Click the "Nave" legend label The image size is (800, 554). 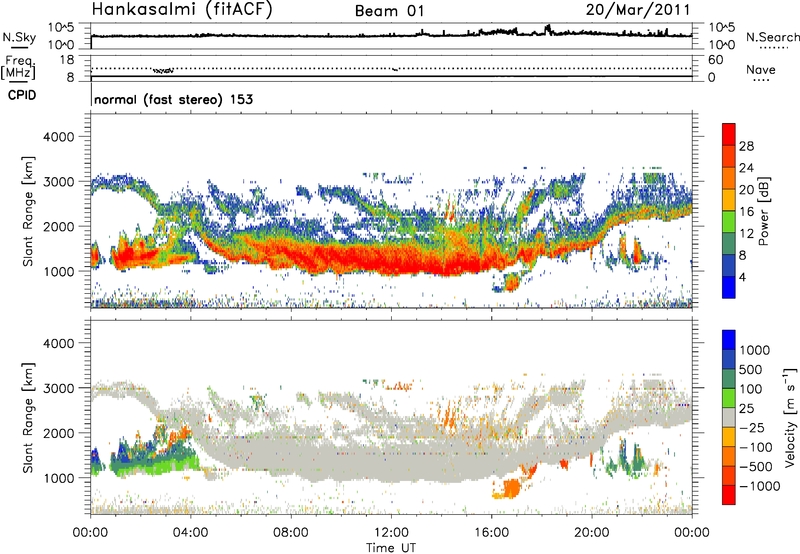pyautogui.click(x=760, y=69)
